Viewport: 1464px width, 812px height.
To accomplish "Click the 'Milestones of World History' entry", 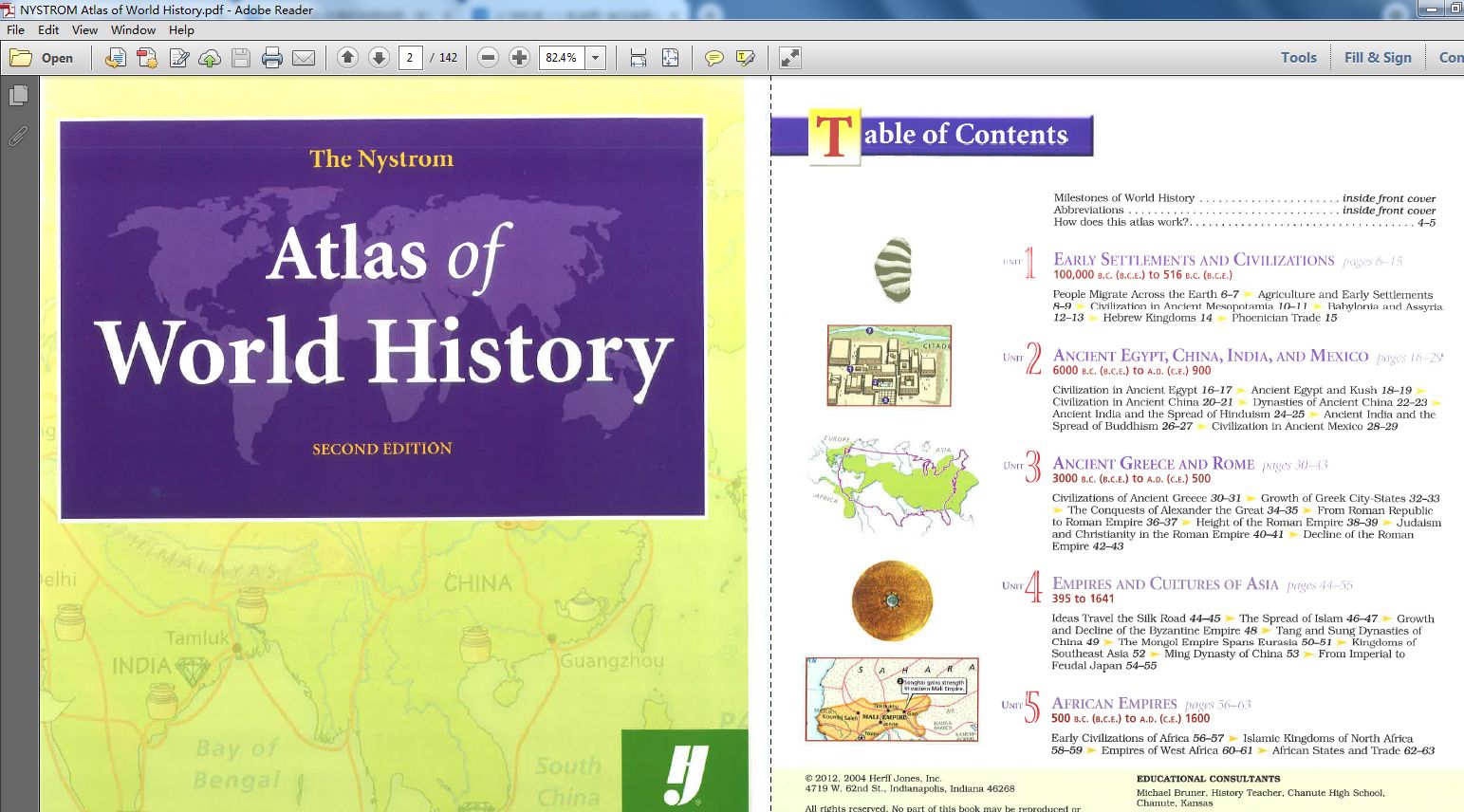I will point(1124,198).
